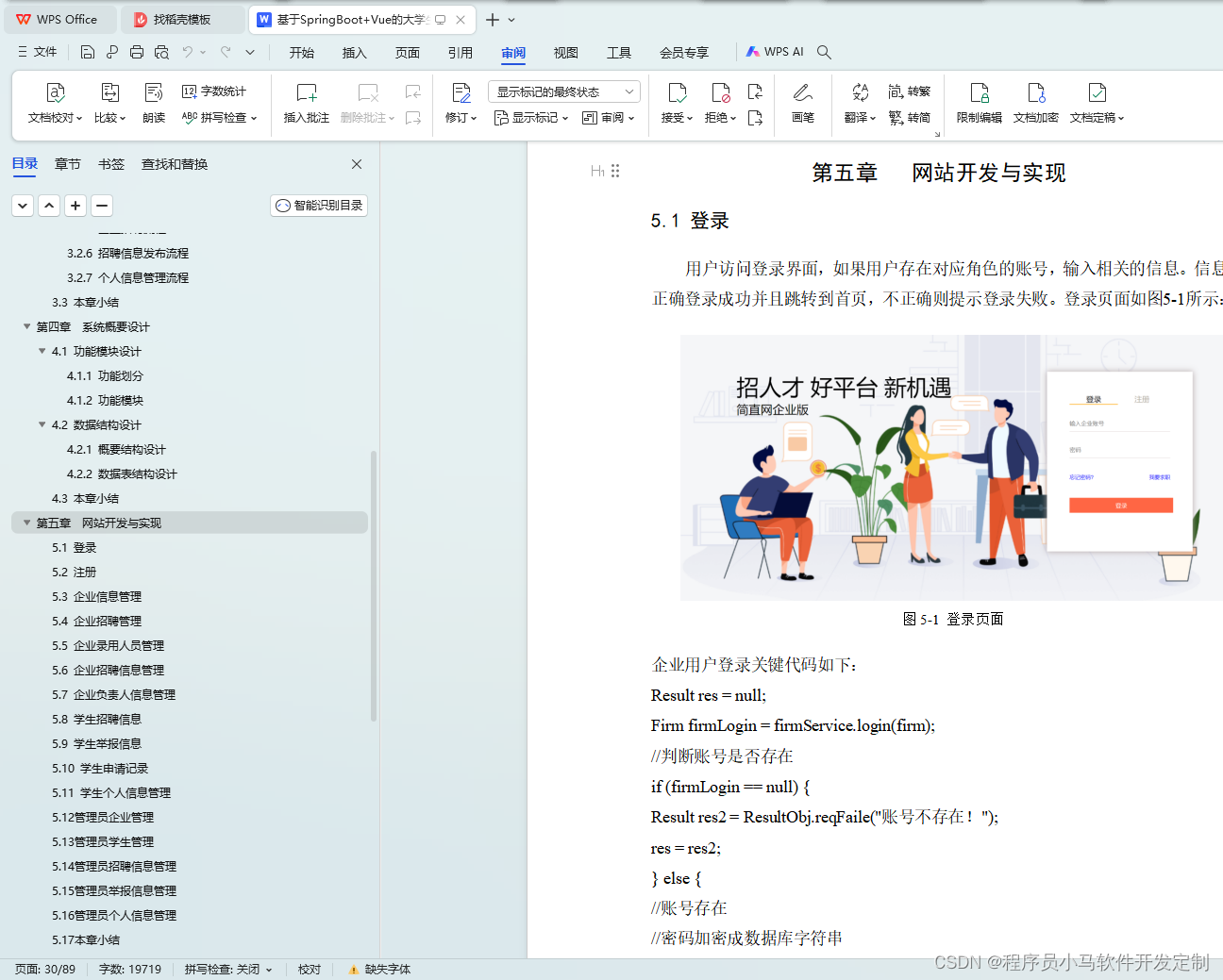Image resolution: width=1223 pixels, height=980 pixels.
Task: Toggle track changes with 修订
Action: (x=459, y=102)
